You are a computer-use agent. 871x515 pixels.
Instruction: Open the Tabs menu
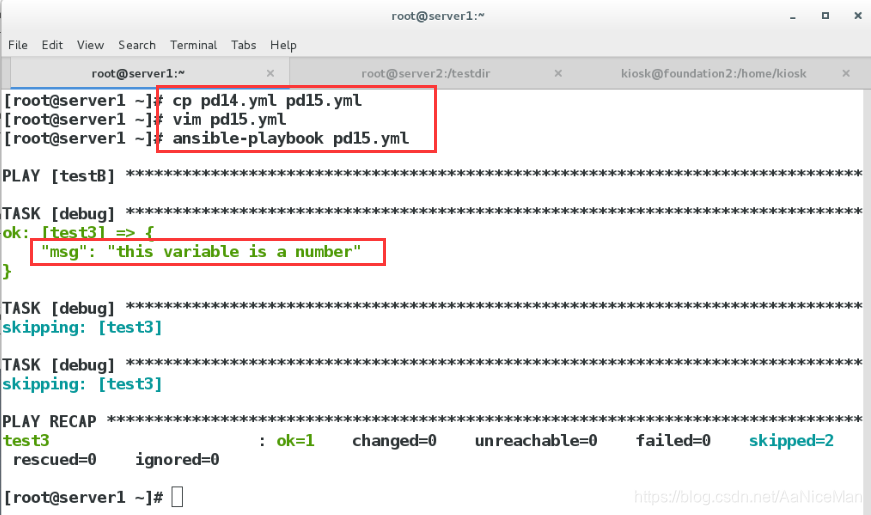tap(243, 45)
